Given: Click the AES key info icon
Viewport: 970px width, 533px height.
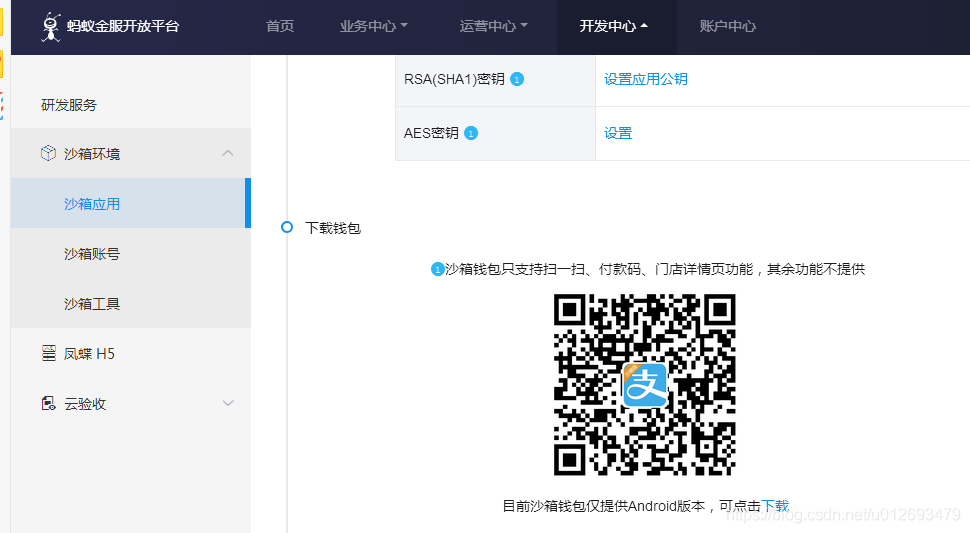Looking at the screenshot, I should click(471, 133).
